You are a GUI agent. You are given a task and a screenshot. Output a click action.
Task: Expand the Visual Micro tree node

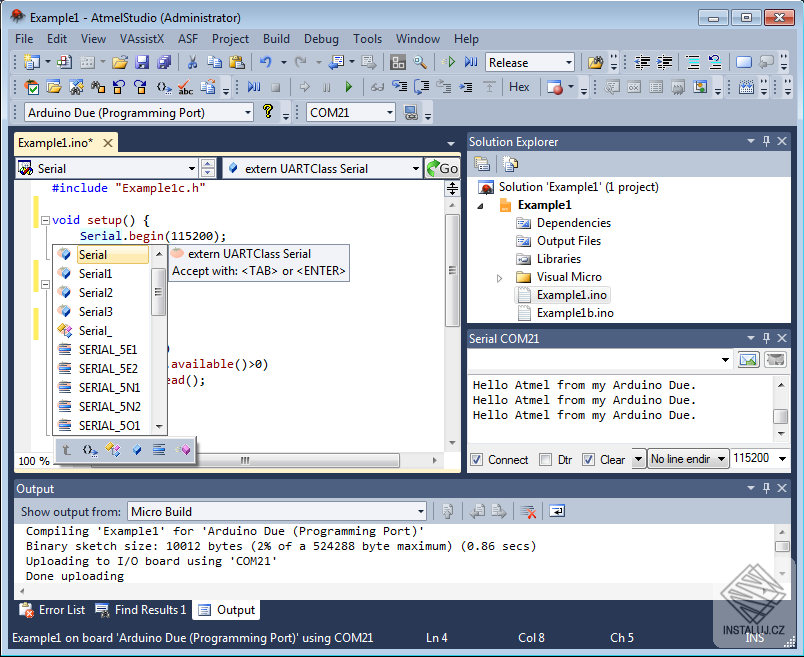tap(500, 277)
